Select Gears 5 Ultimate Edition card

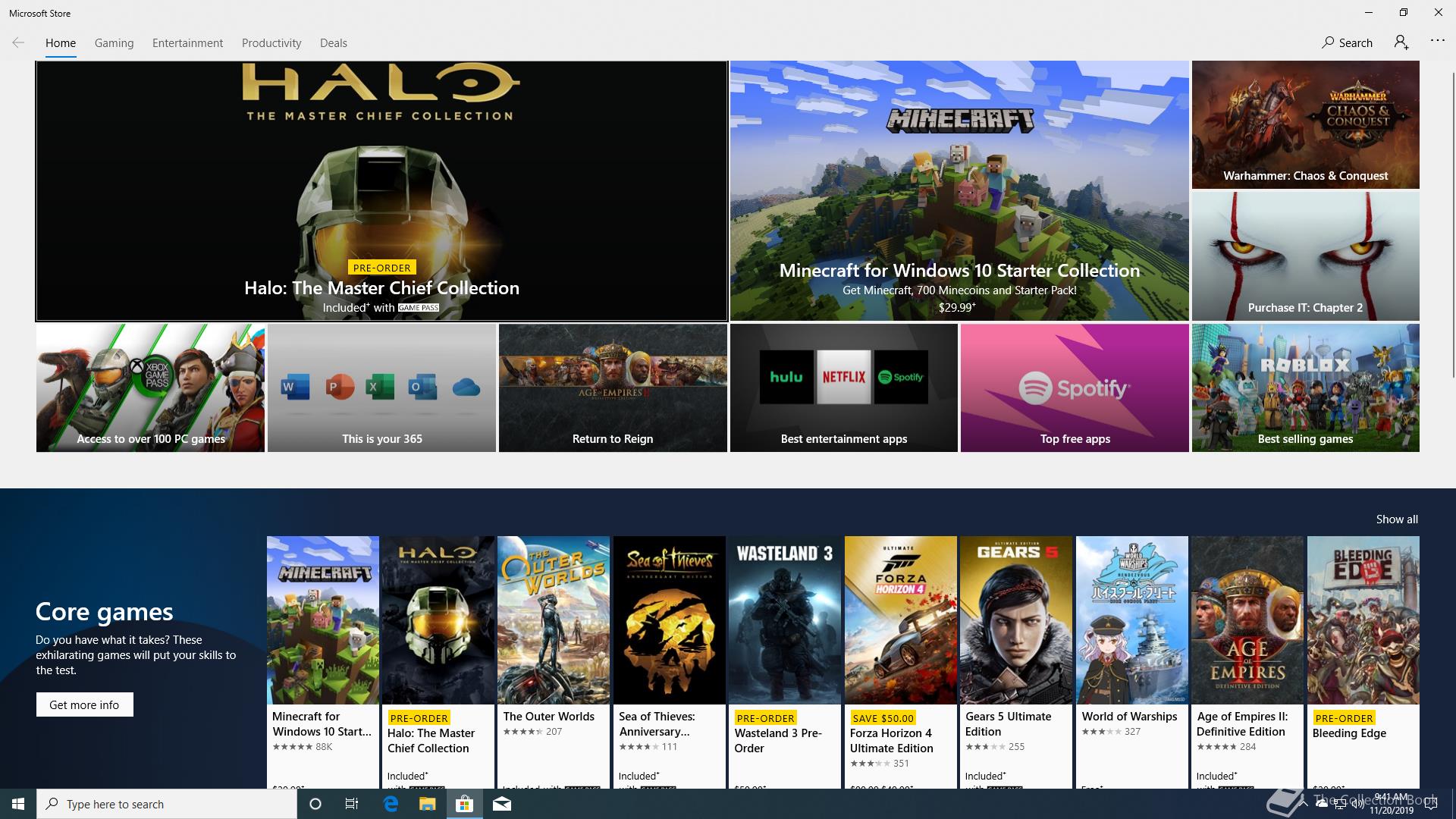pos(1016,662)
